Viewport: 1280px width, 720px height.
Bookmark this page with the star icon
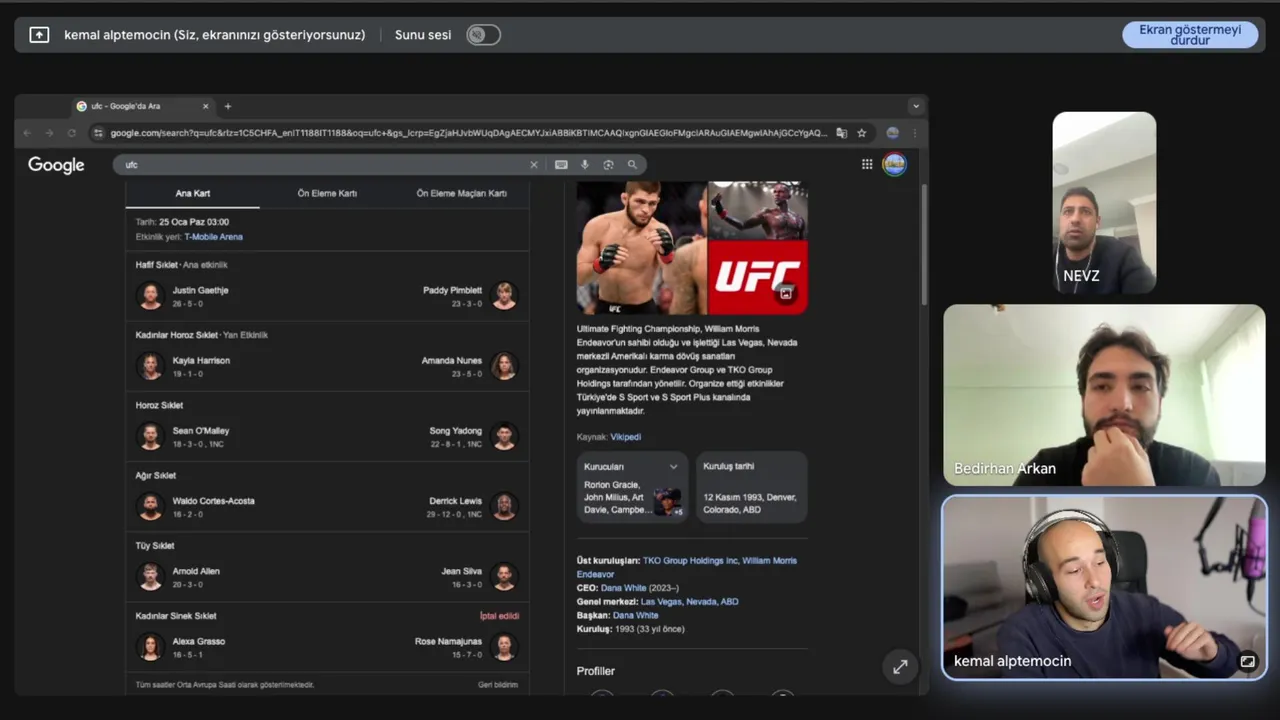point(861,133)
